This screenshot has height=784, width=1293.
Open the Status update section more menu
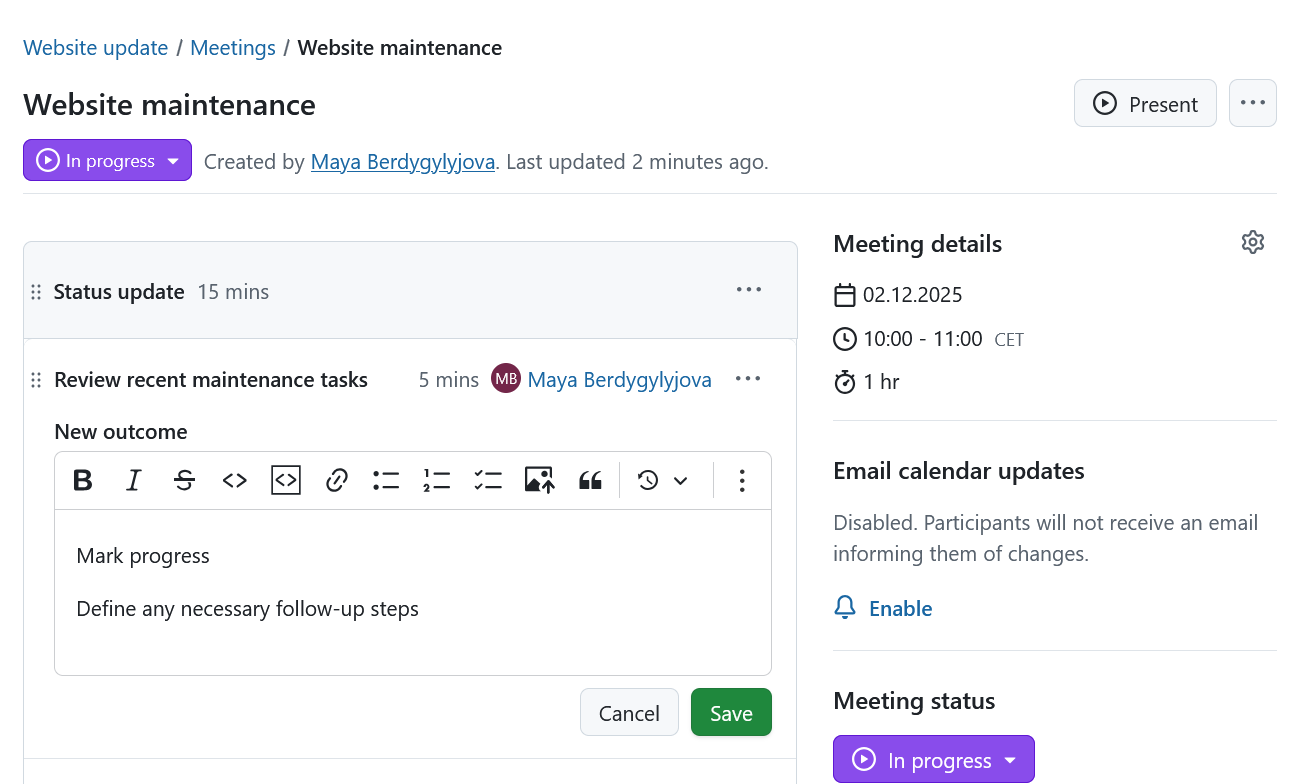pyautogui.click(x=749, y=290)
